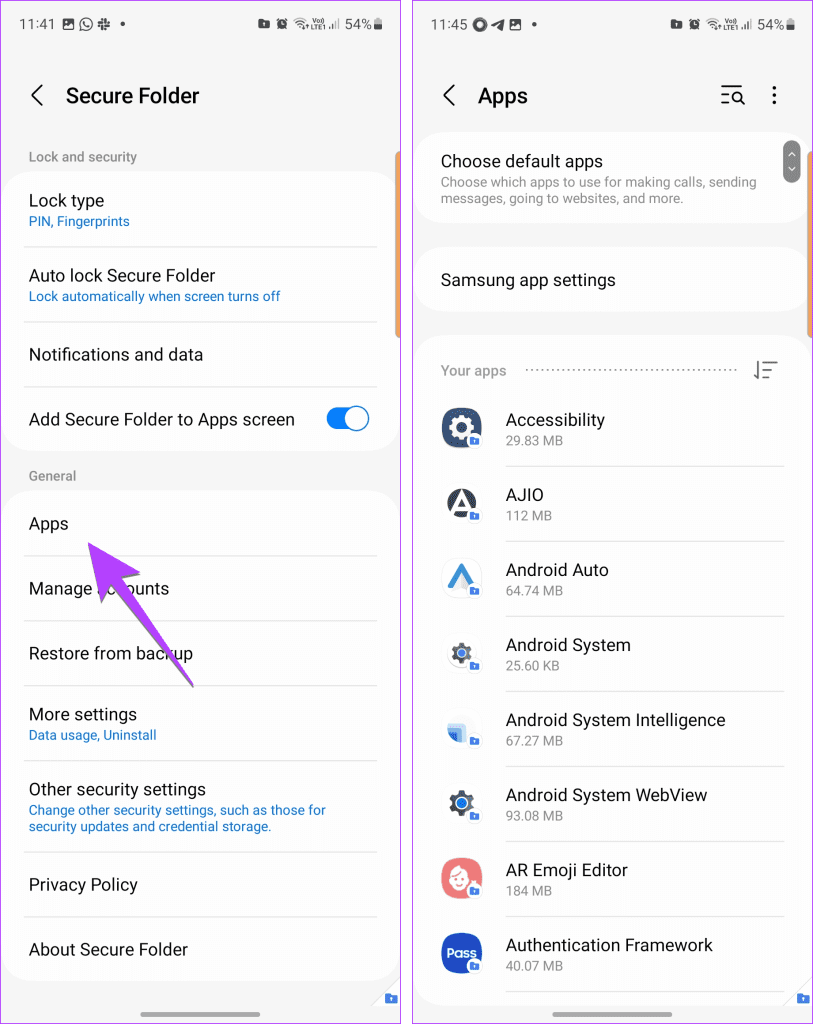813x1024 pixels.
Task: Open search in the Apps screen
Action: (732, 95)
